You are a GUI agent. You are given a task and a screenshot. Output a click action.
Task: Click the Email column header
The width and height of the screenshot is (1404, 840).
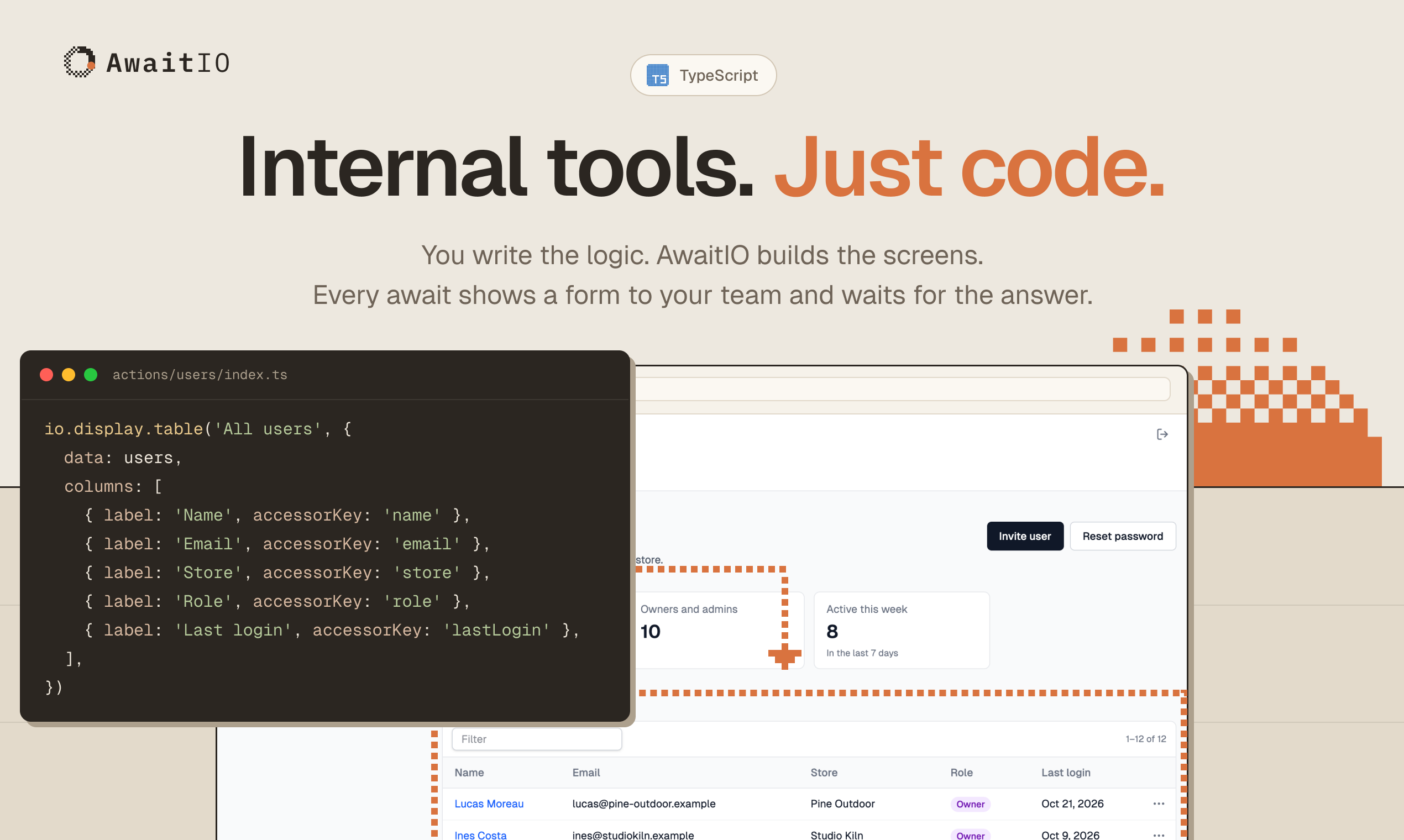pyautogui.click(x=586, y=773)
